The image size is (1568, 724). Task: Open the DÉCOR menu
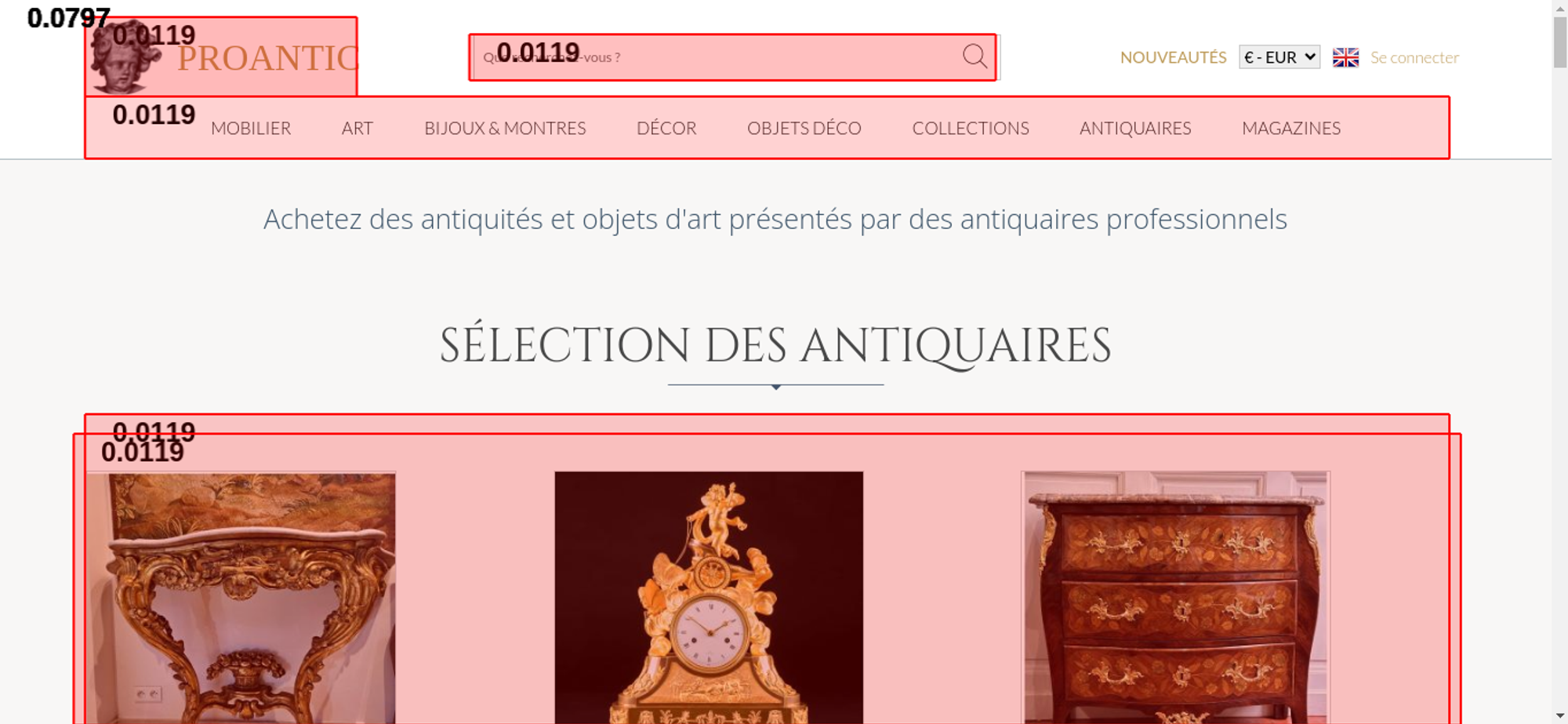click(x=666, y=128)
